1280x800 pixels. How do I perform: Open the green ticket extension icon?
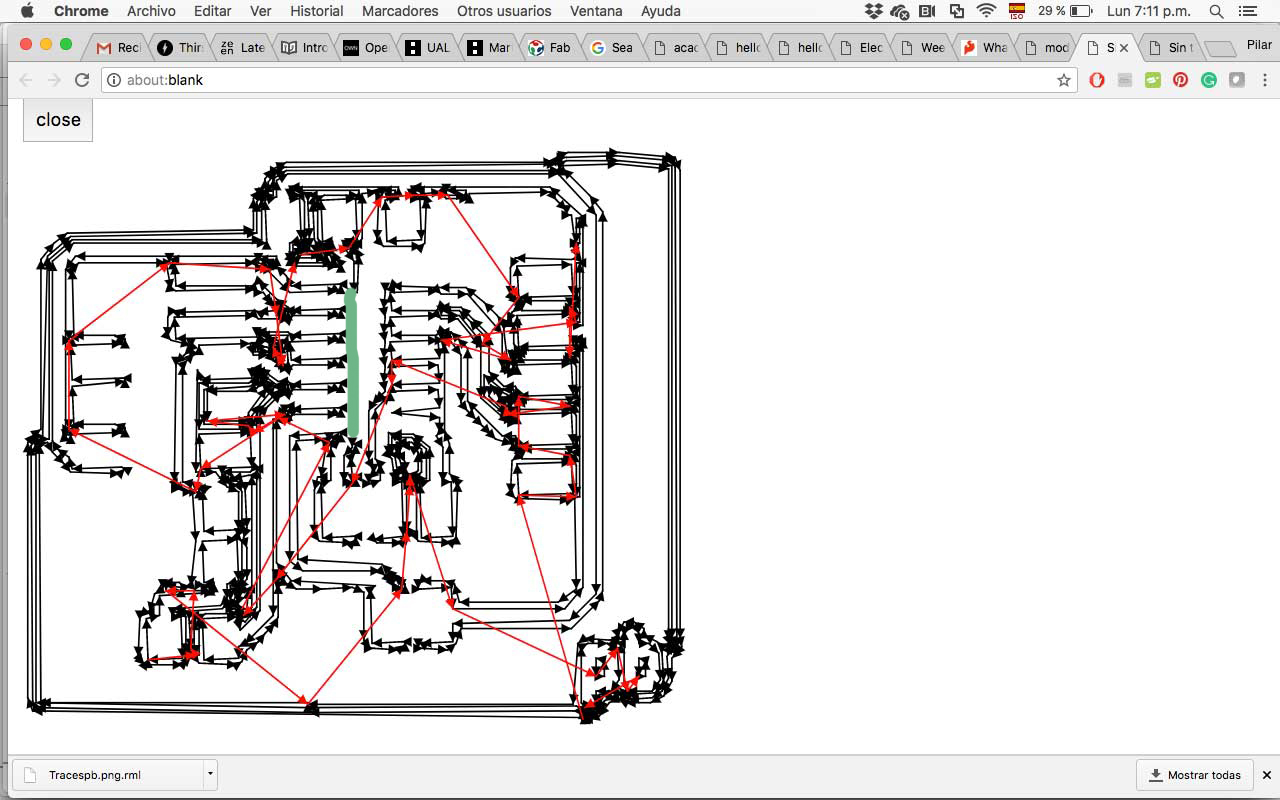[1153, 80]
